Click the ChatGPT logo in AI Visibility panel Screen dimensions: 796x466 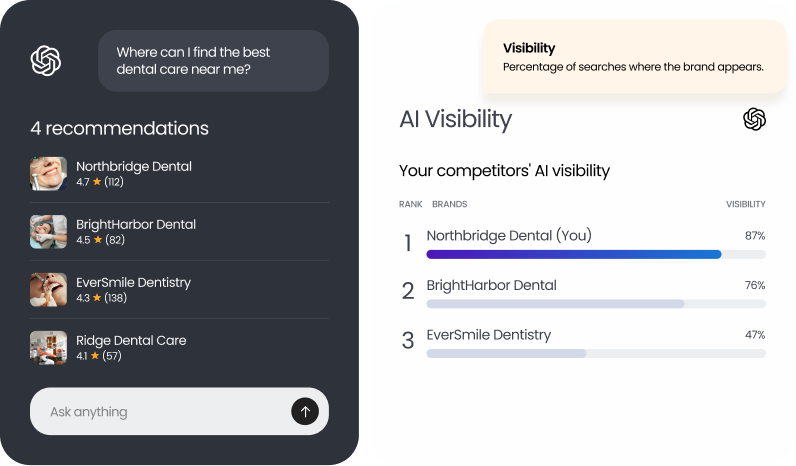[x=754, y=120]
